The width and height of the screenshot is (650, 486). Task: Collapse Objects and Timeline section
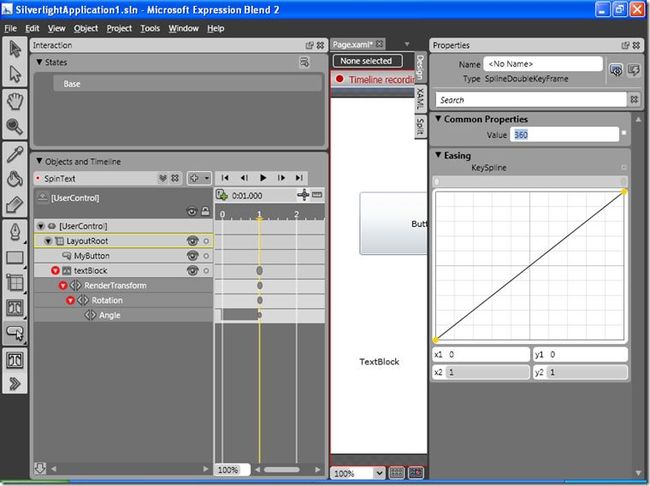tap(39, 161)
